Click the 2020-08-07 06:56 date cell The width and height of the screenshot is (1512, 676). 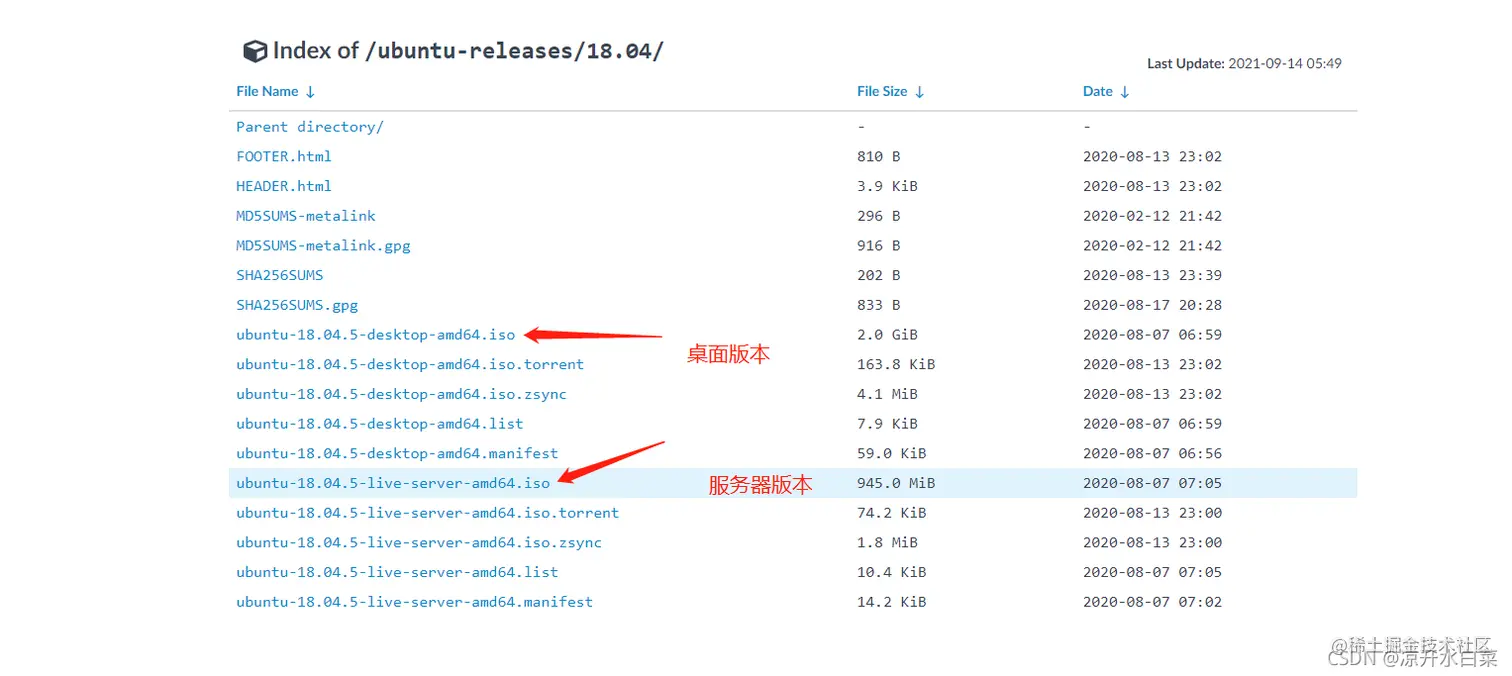tap(1152, 454)
